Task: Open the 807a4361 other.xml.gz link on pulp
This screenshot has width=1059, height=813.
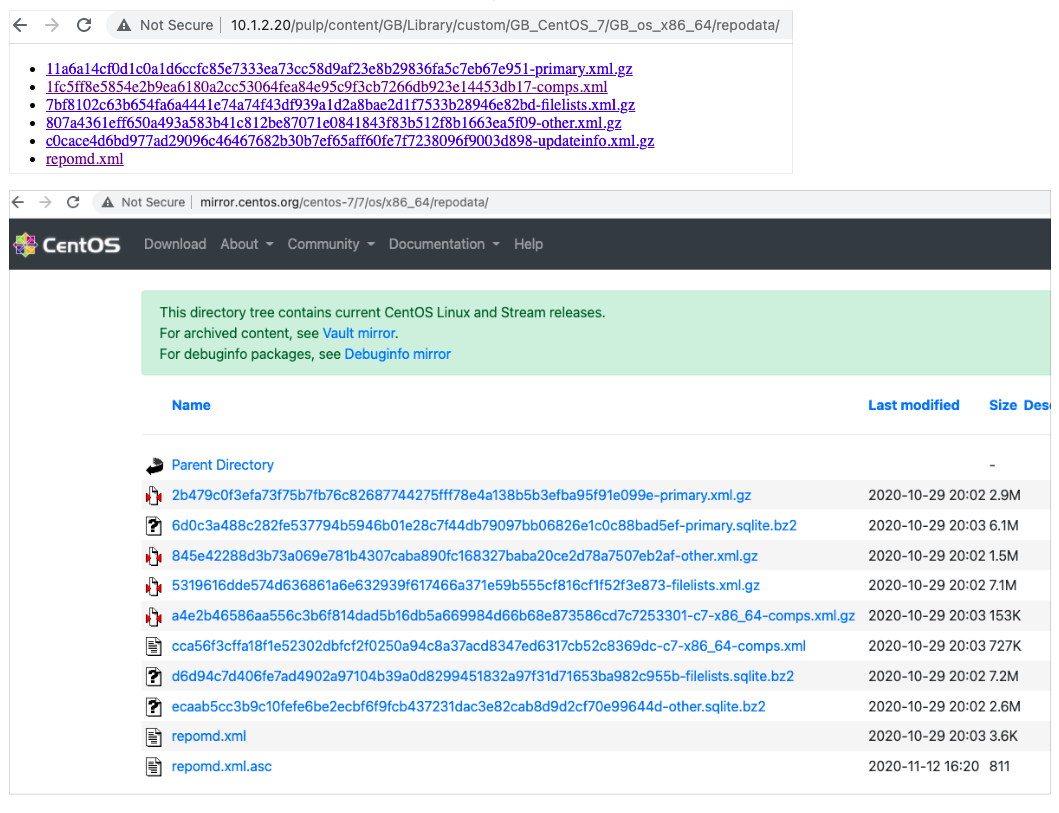Action: tap(334, 123)
